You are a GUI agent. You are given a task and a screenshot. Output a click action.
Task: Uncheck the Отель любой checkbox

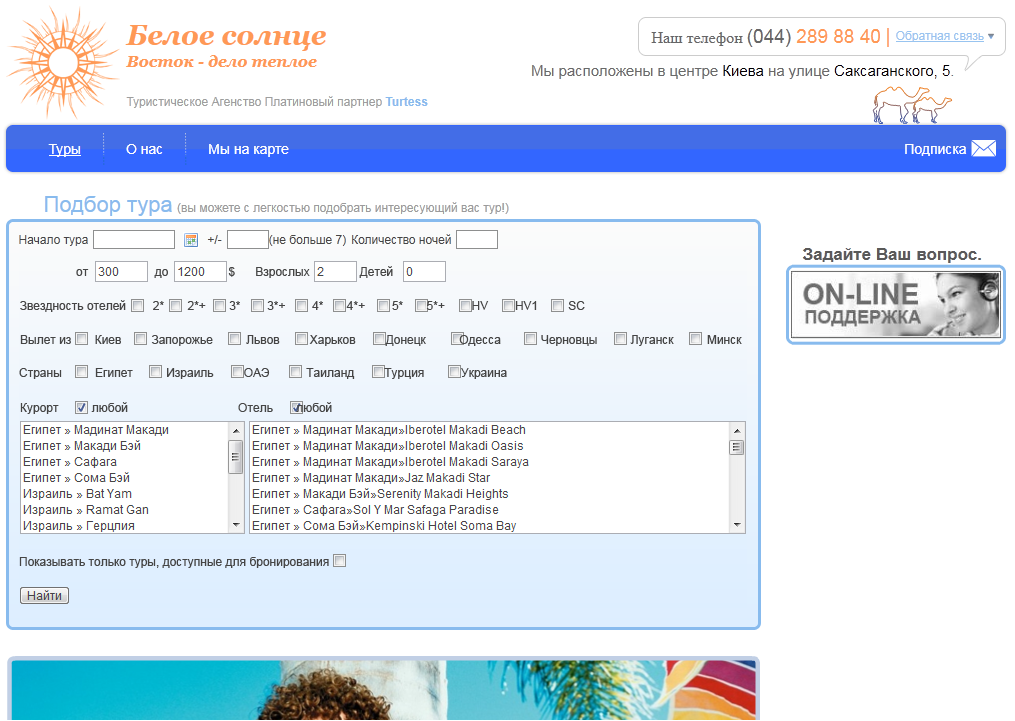(296, 407)
